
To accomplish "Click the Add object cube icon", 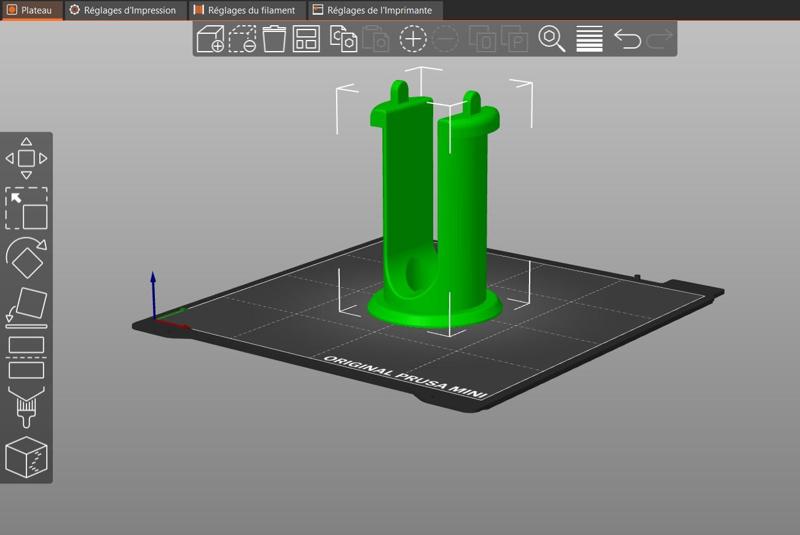I will point(210,40).
